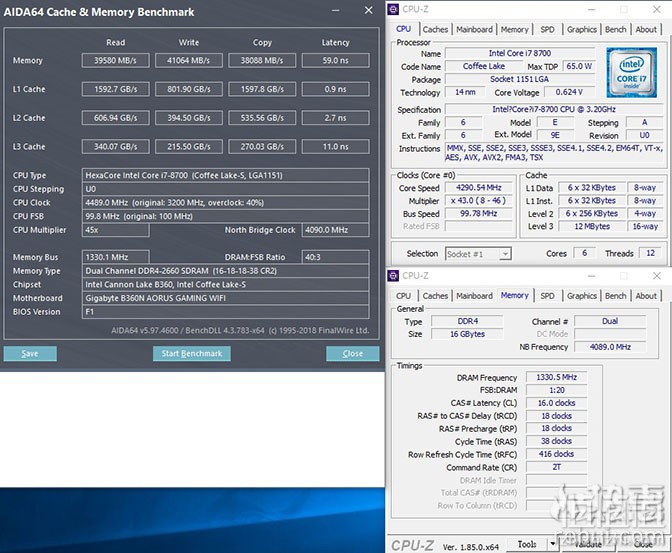This screenshot has height=553, width=672.
Task: Close the top CPU-Z window
Action: click(657, 9)
